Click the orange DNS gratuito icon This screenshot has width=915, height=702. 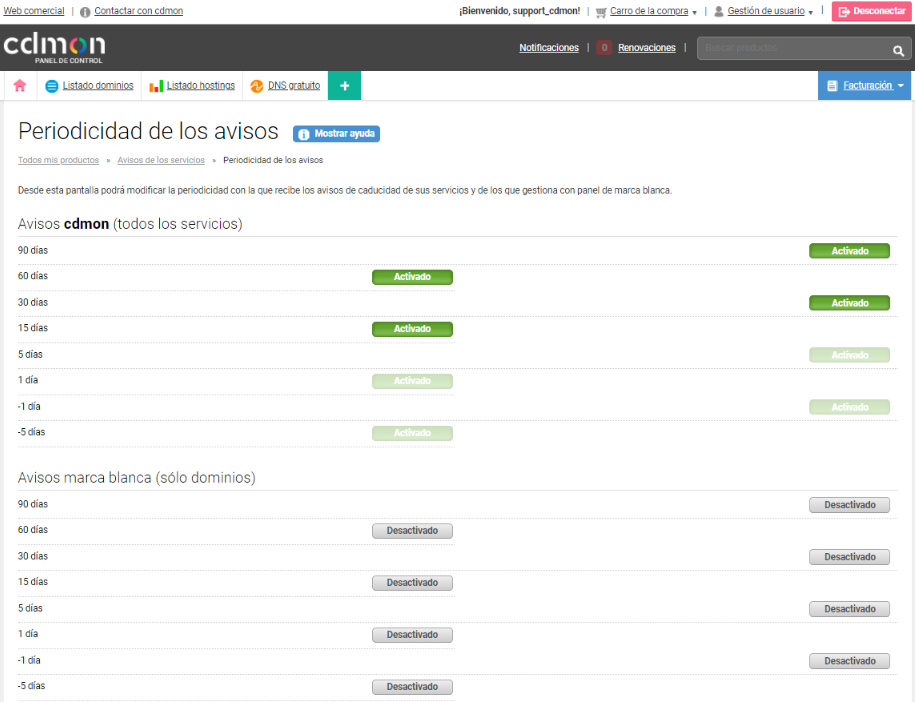click(x=257, y=86)
